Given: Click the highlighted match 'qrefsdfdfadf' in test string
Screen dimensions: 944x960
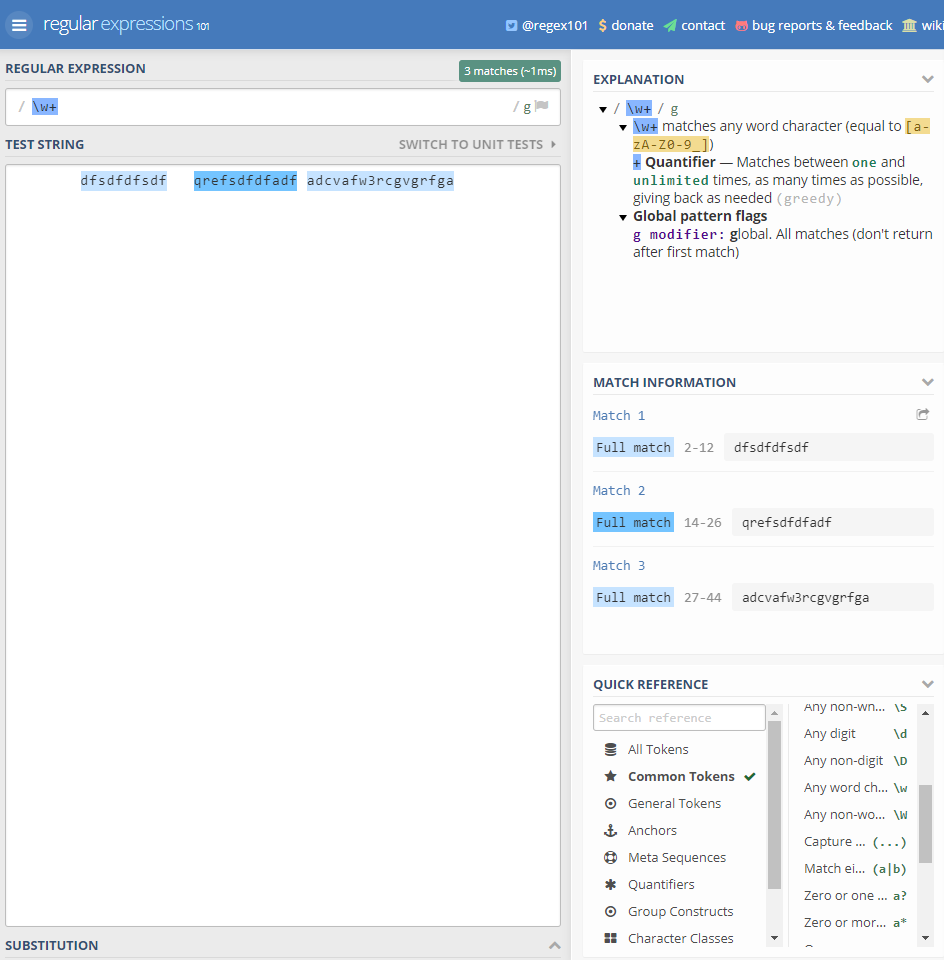Looking at the screenshot, I should [x=245, y=181].
